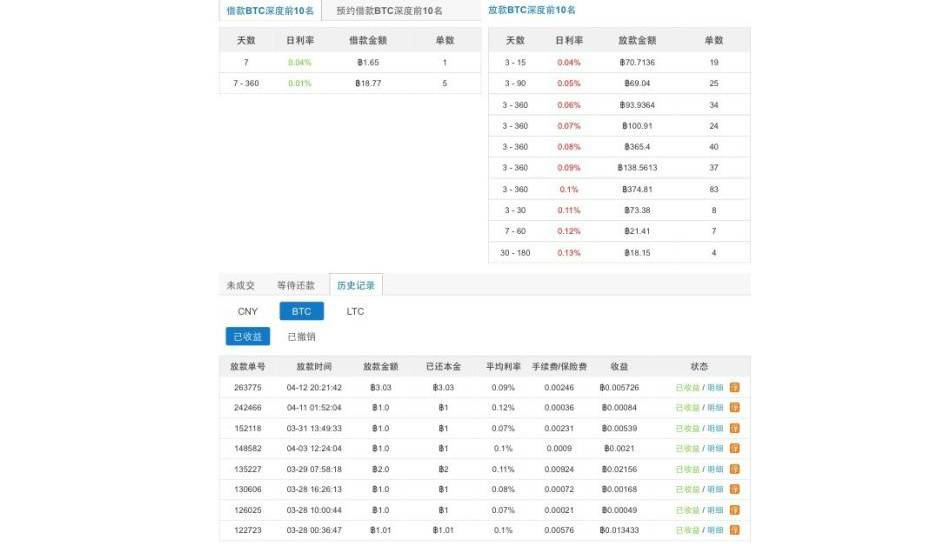Choose CNY currency filter
This screenshot has width=951, height=544.
click(x=247, y=311)
